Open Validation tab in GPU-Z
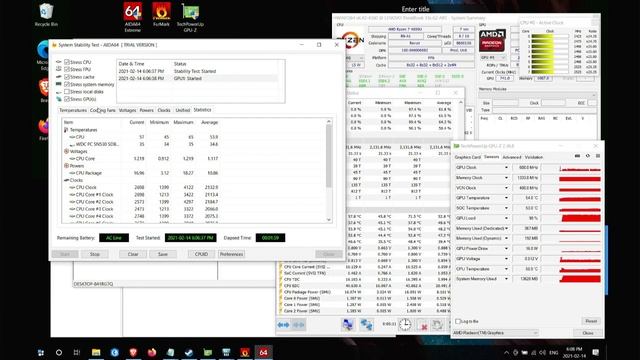640x360 pixels. [x=534, y=157]
